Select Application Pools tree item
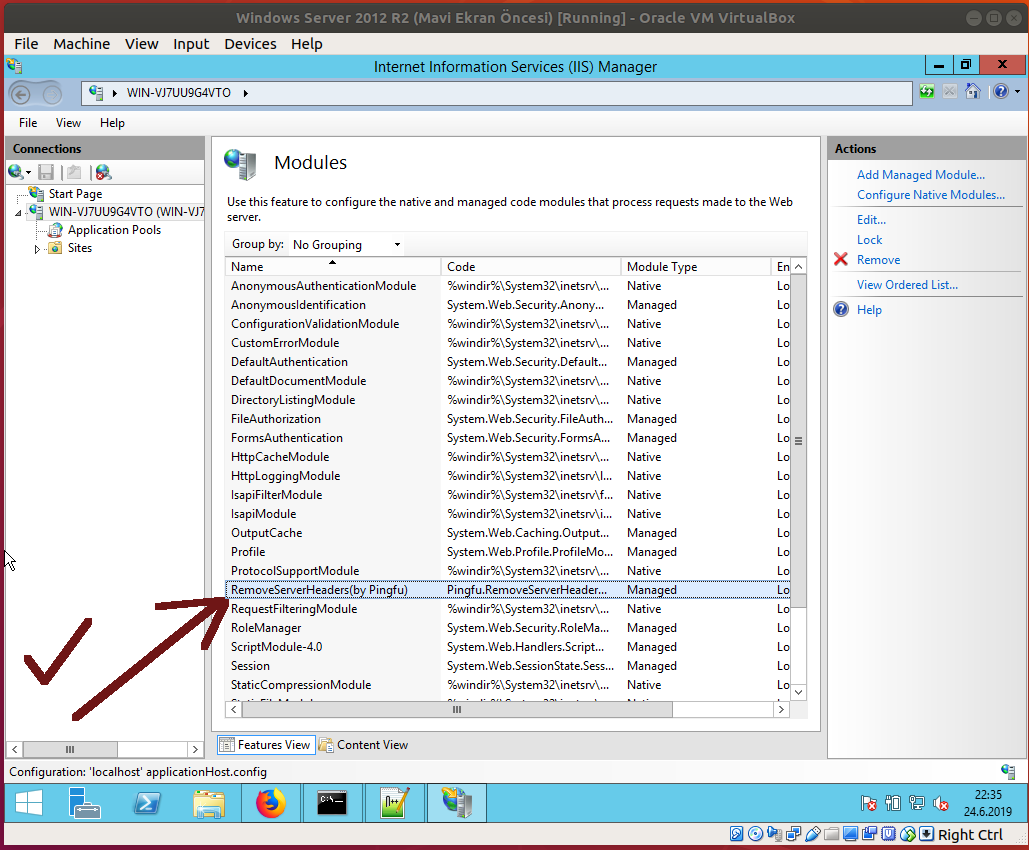This screenshot has width=1029, height=850. [114, 230]
